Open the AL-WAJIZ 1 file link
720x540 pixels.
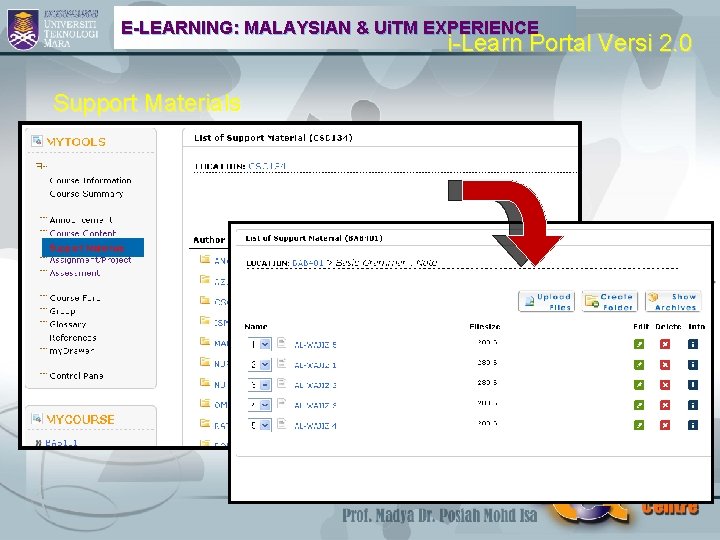(315, 365)
